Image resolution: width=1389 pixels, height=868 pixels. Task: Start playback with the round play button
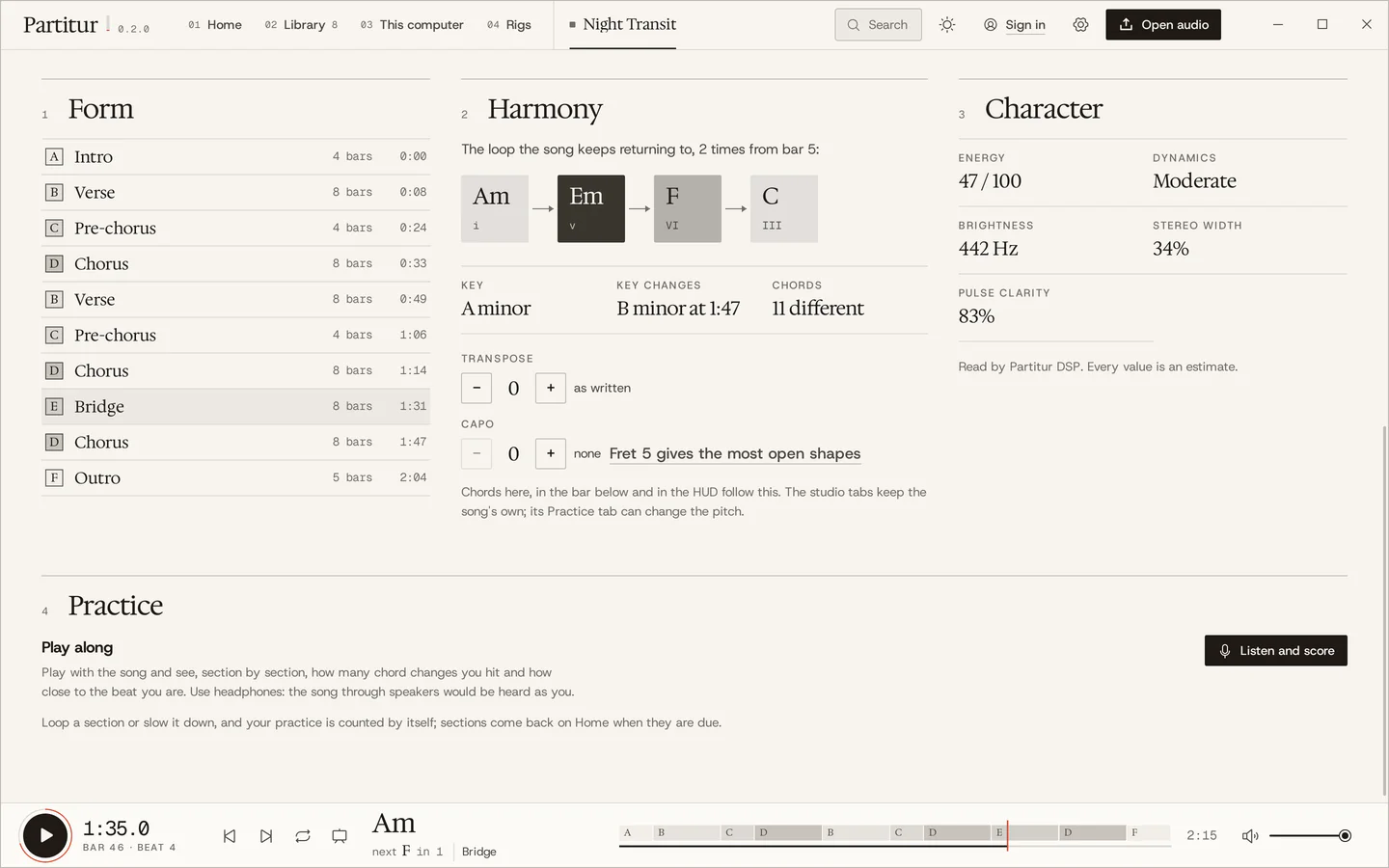tap(45, 835)
